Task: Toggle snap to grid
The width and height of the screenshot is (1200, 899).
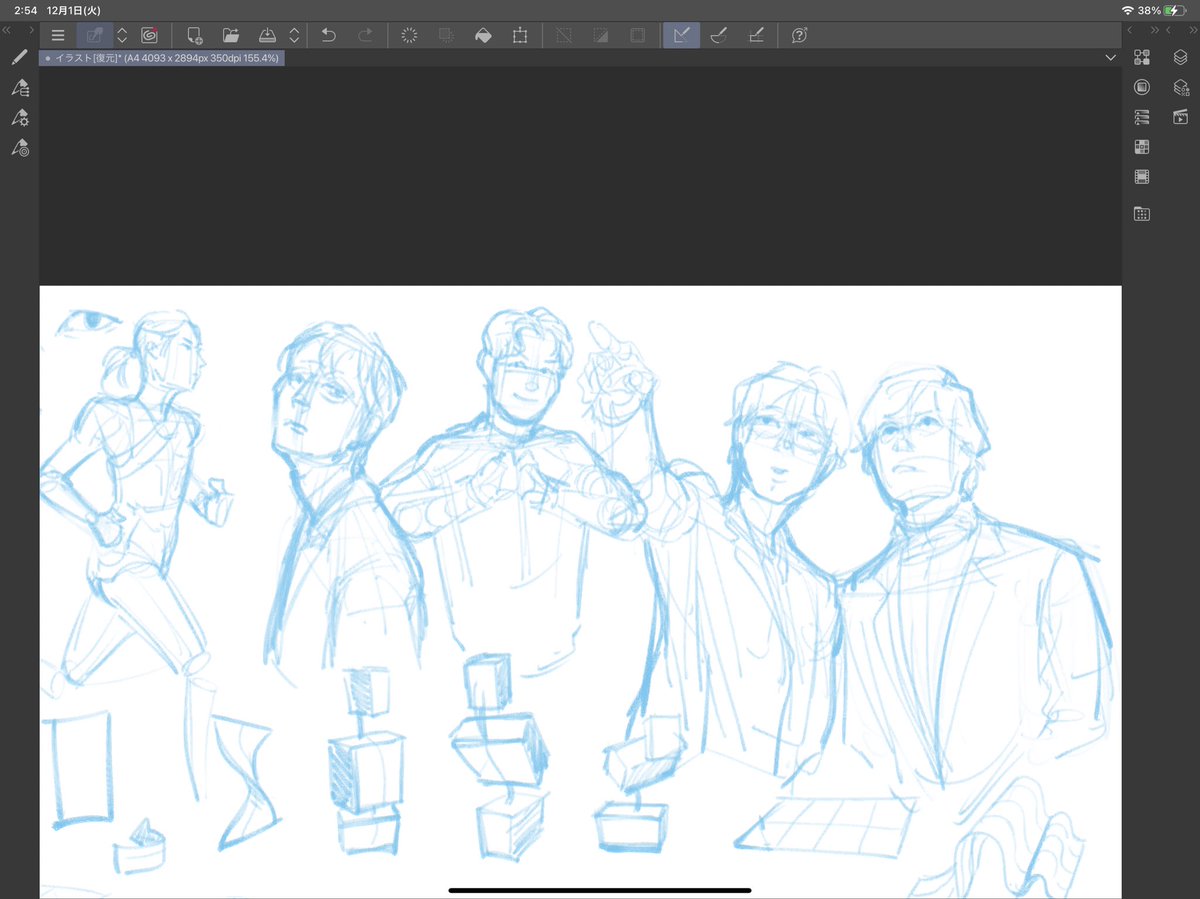Action: tap(756, 35)
